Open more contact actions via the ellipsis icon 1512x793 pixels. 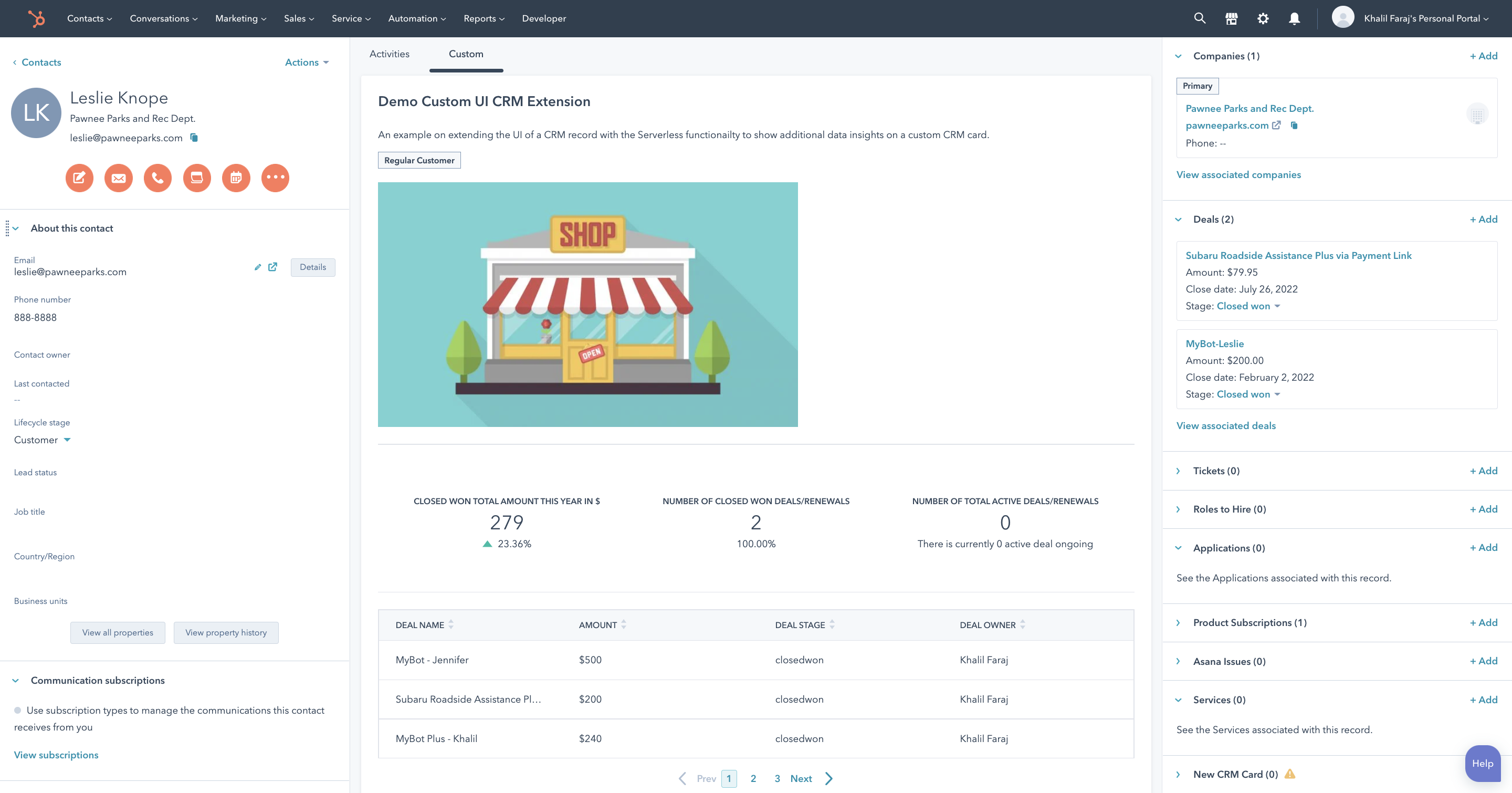point(275,178)
